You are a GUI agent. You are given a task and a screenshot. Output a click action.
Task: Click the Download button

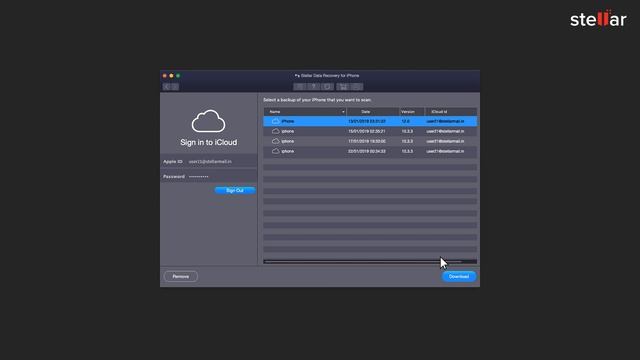tap(459, 276)
